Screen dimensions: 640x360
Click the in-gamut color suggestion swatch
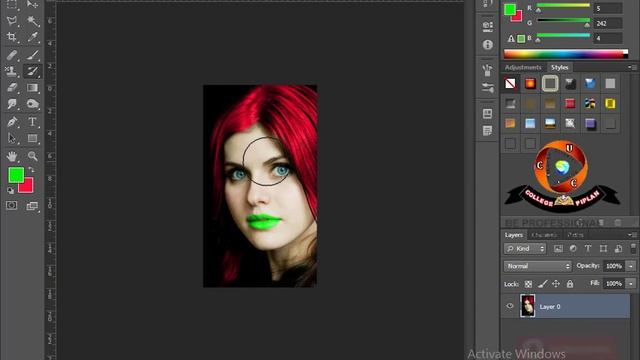point(521,39)
